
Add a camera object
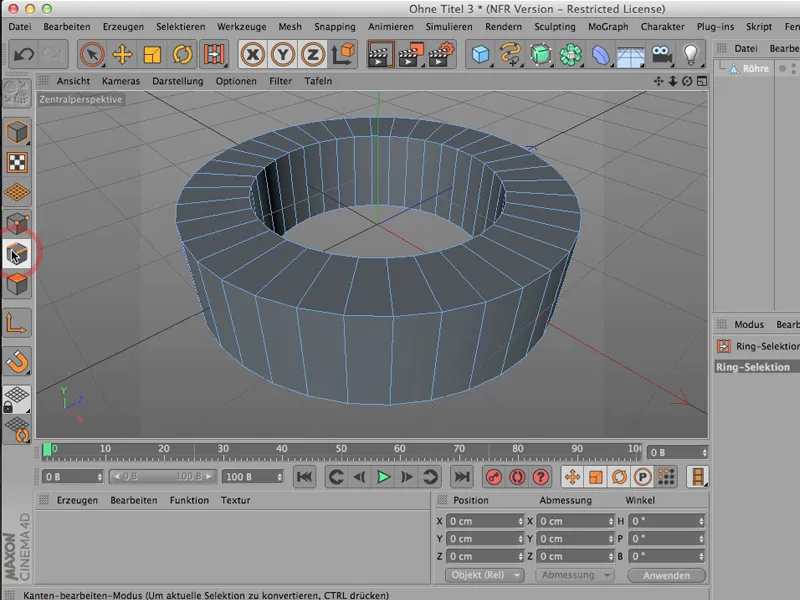tap(661, 54)
